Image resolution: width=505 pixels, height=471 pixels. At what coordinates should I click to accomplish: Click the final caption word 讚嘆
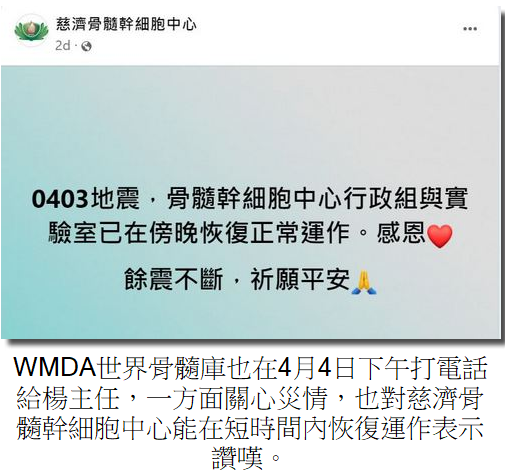click(x=237, y=457)
